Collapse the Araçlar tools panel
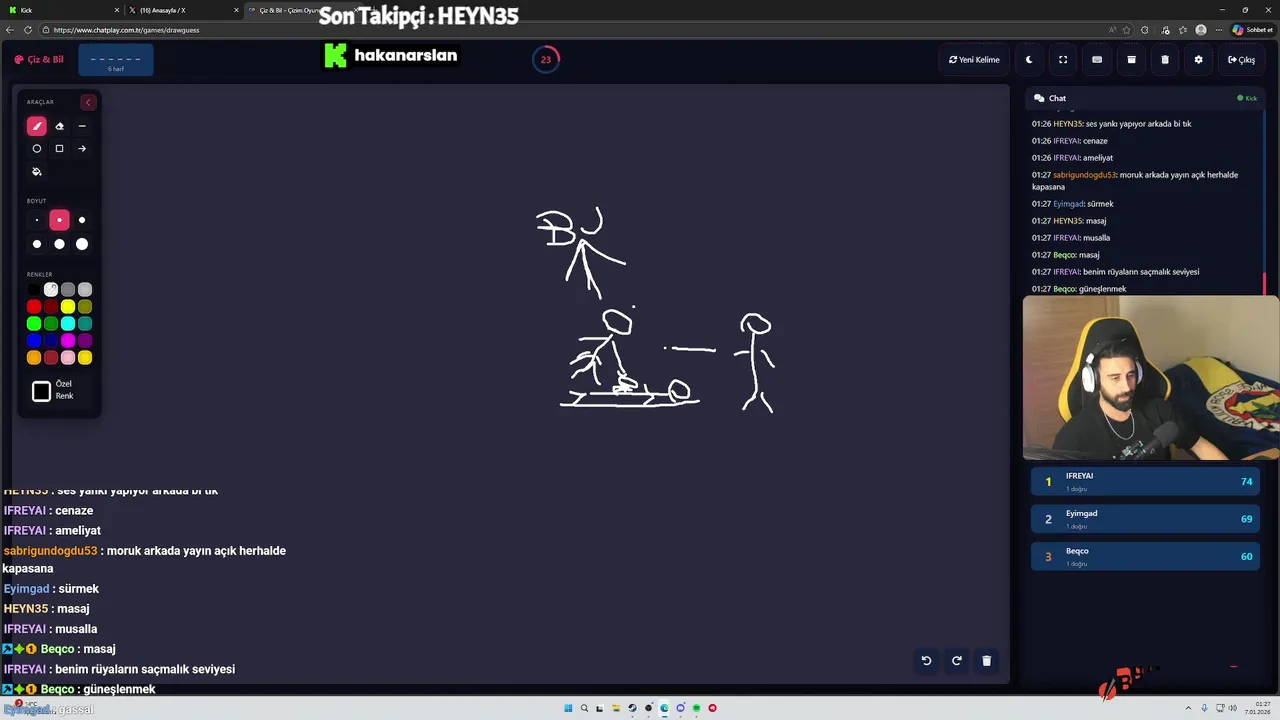 (x=88, y=102)
